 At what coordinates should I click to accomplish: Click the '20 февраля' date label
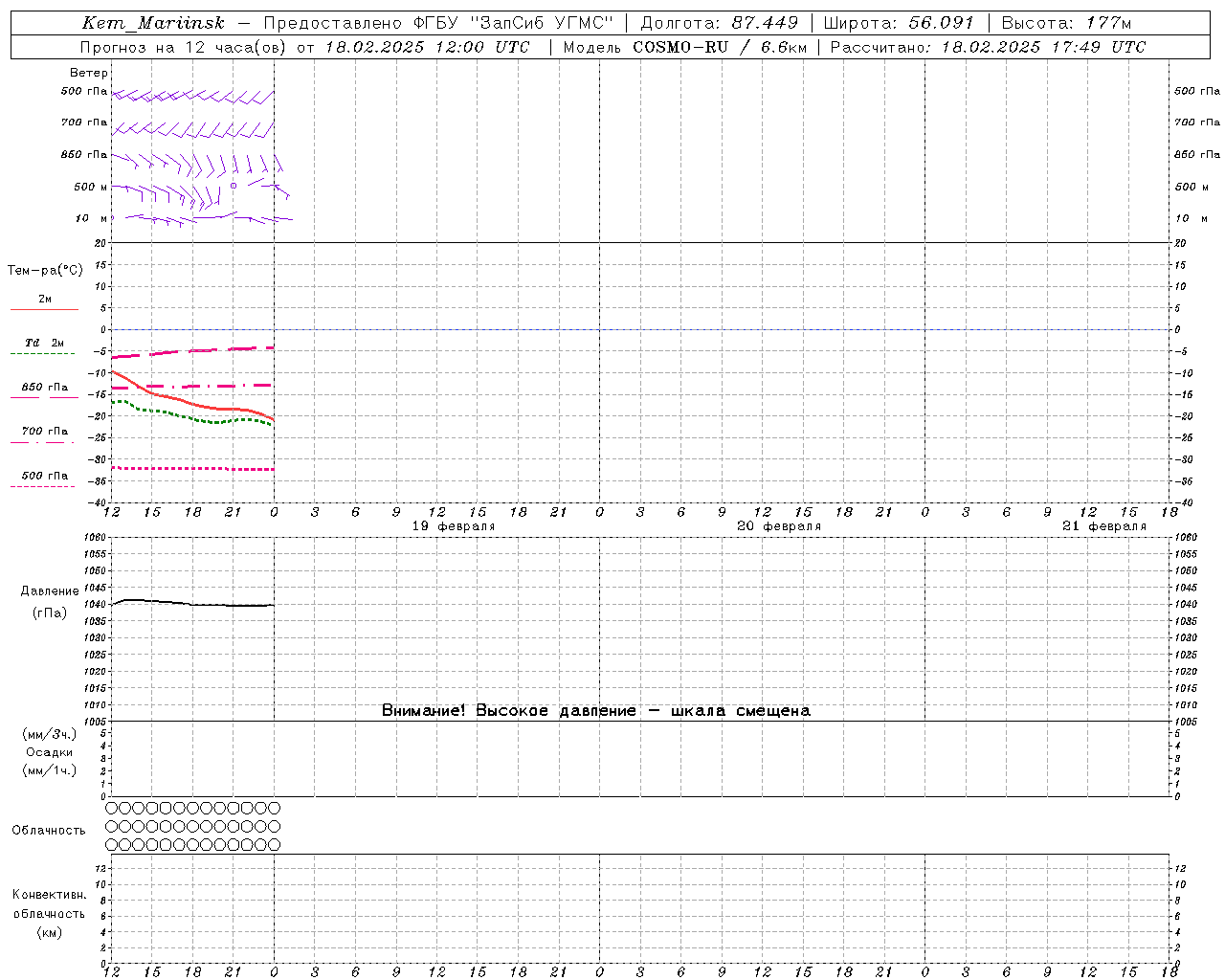point(779,526)
